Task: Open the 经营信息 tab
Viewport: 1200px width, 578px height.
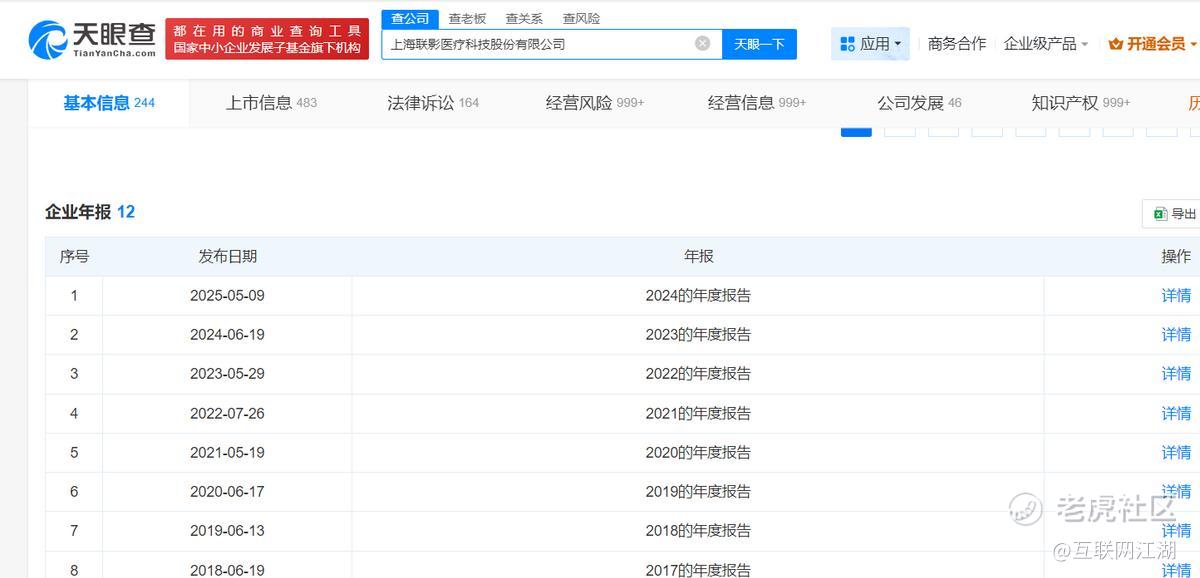Action: pos(757,103)
